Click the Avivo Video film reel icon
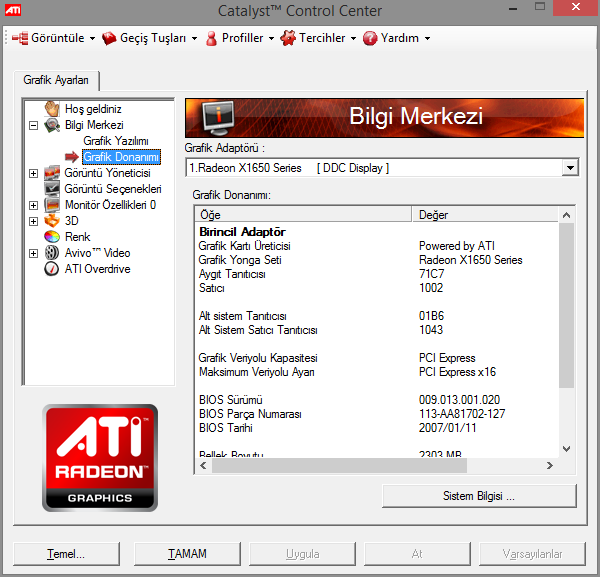 (x=52, y=253)
